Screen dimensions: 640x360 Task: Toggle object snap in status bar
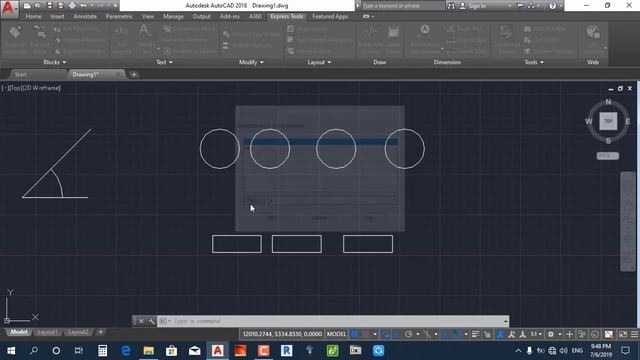[x=457, y=334]
